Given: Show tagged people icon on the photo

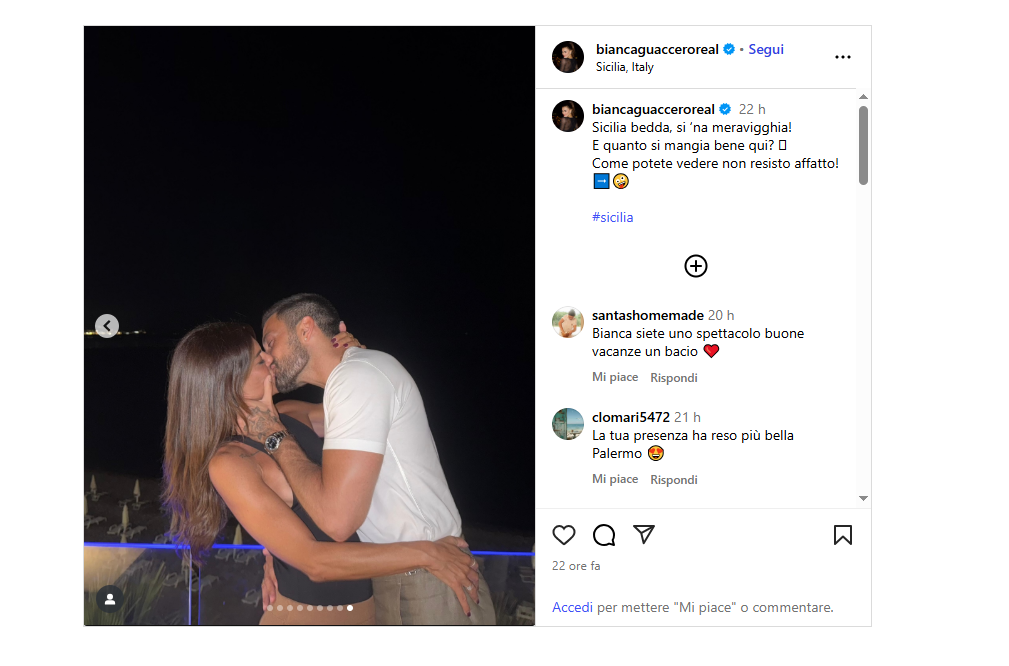Looking at the screenshot, I should (x=110, y=599).
